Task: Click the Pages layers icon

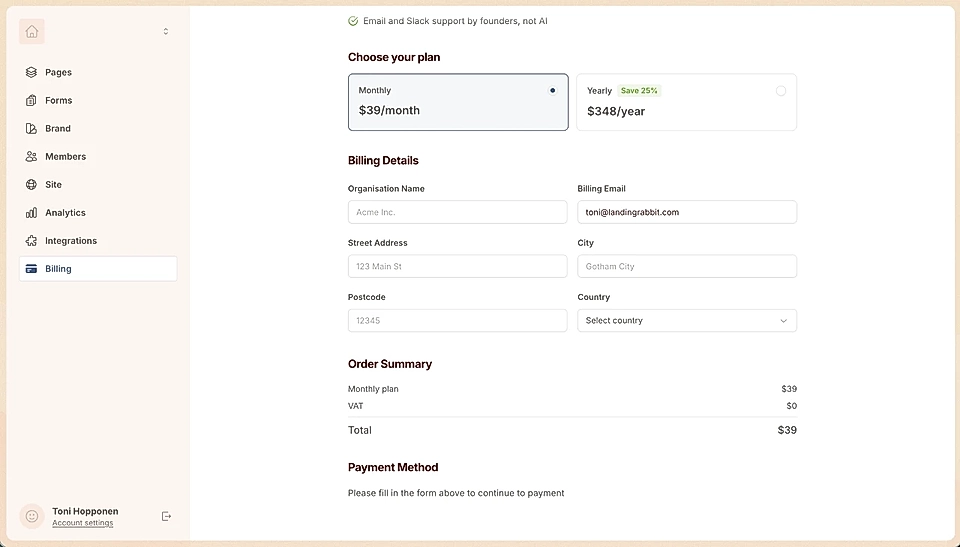Action: tap(31, 72)
